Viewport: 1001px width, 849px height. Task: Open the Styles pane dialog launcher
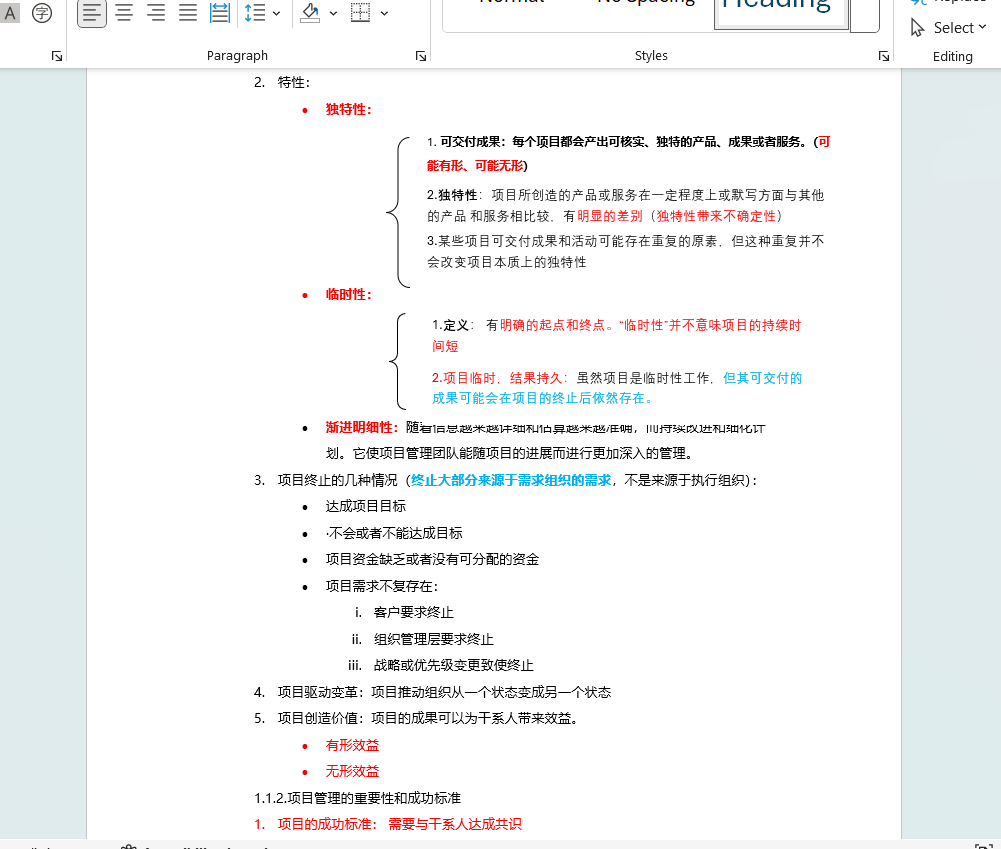click(884, 57)
